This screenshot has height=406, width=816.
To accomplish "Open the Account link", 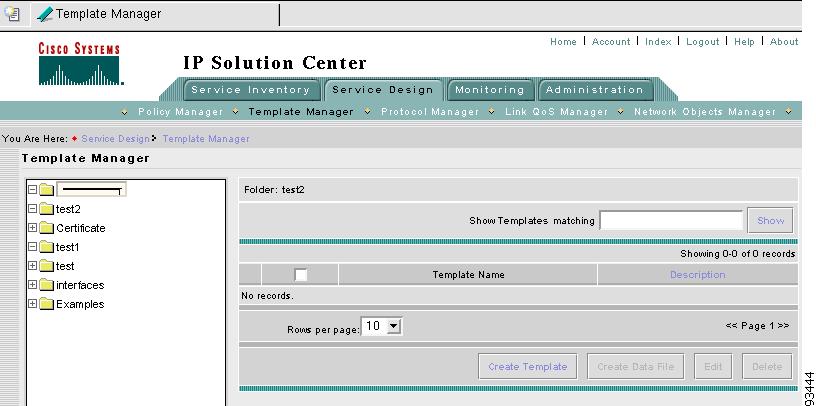I will [611, 42].
